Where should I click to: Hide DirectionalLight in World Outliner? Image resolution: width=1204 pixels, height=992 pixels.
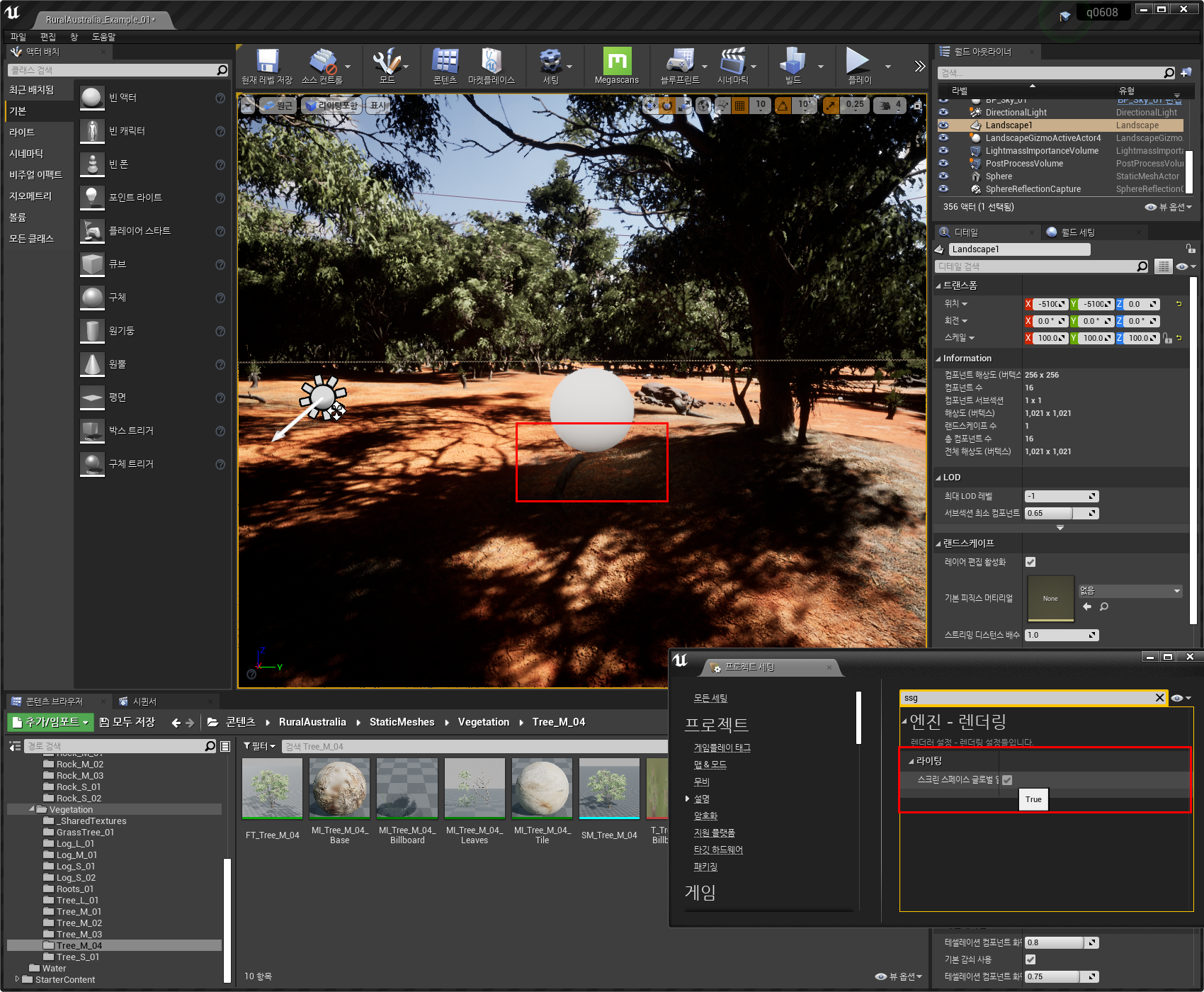[943, 112]
